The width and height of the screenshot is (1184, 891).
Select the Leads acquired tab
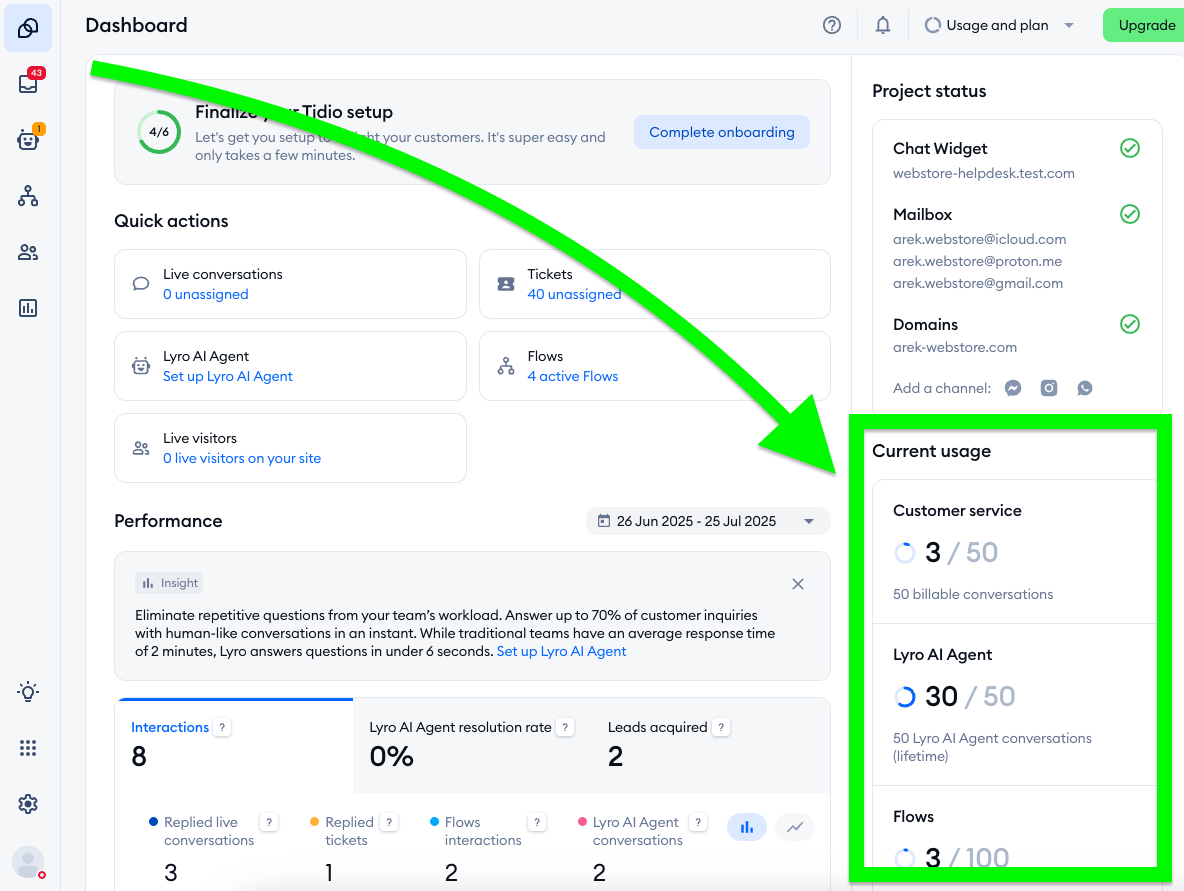pos(711,745)
